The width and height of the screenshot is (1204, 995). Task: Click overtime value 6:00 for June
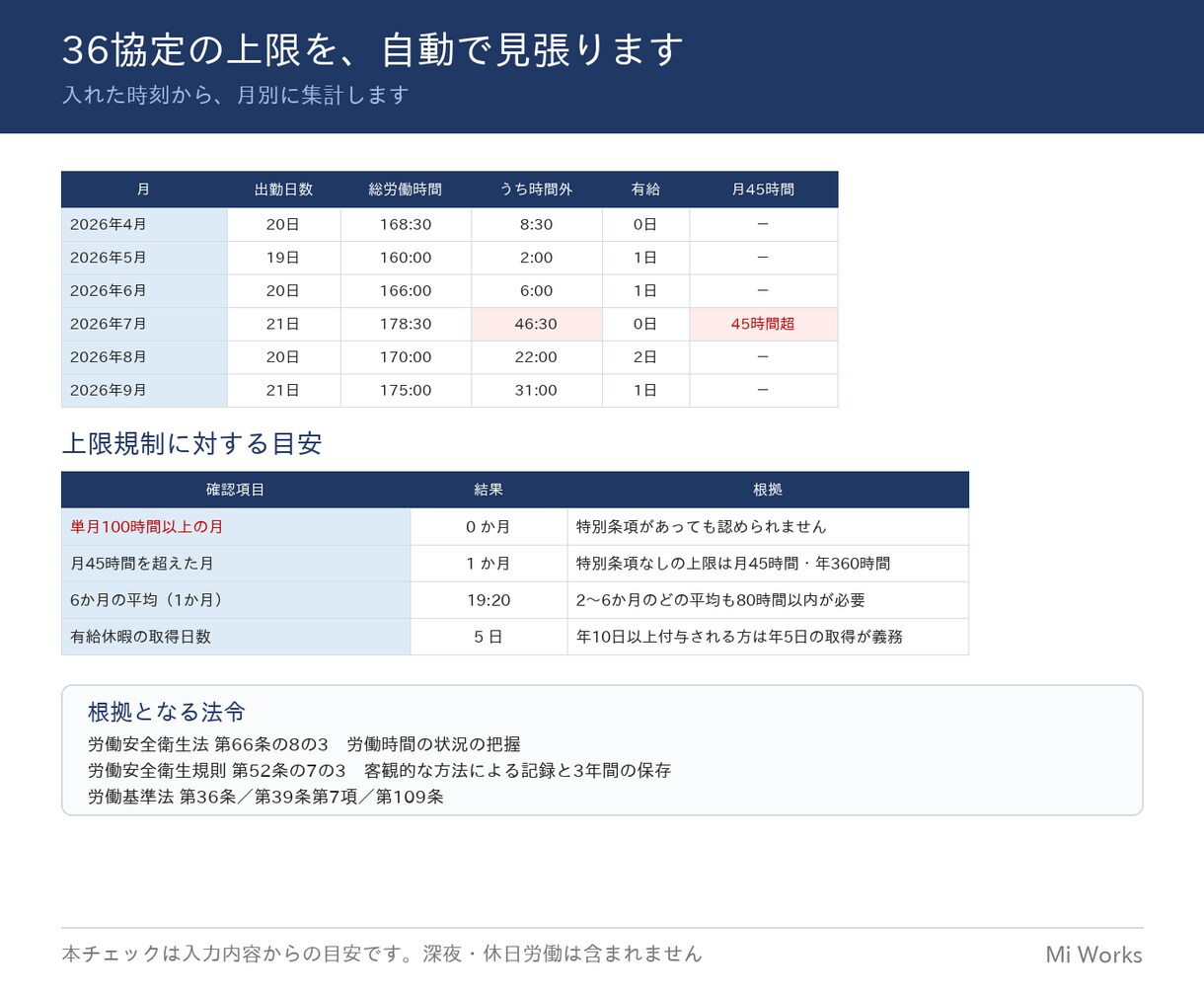tap(536, 291)
